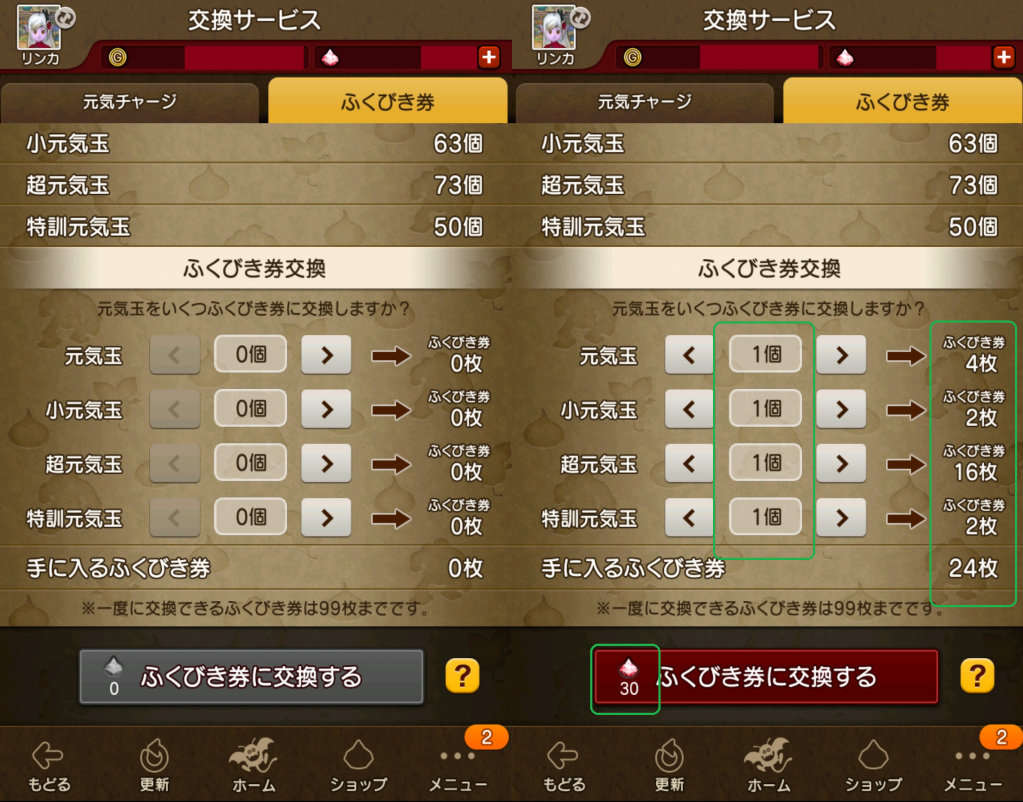Screen dimensions: 1023x802
Task: Increase 元気玉 count in left panel
Action: click(326, 355)
